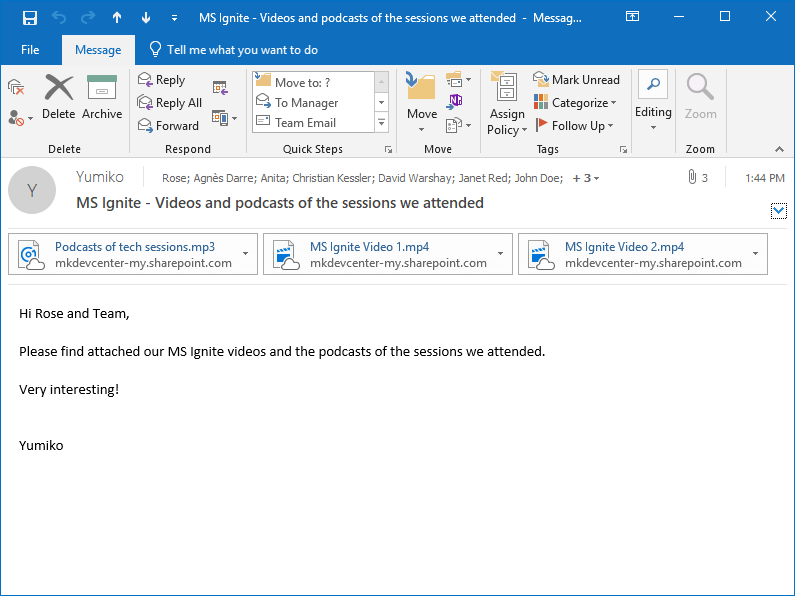Open the More respond actions dropdown
This screenshot has width=795, height=596.
point(225,118)
